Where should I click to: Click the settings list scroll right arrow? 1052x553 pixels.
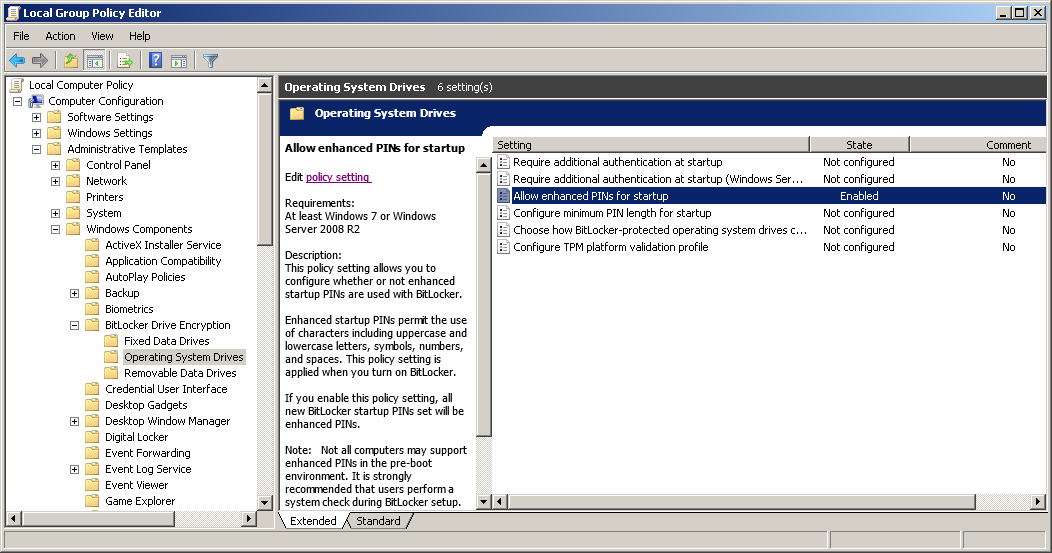point(1038,501)
